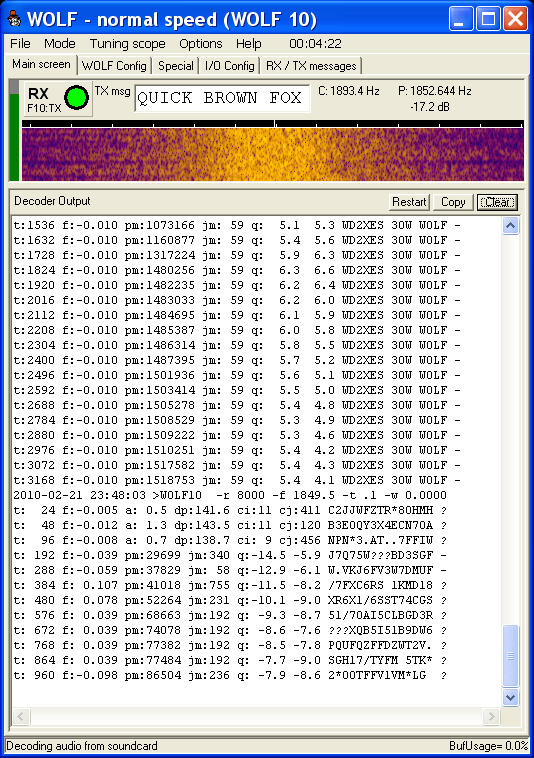Click the scroll up arrow of decoder output
534x758 pixels.
pos(511,226)
